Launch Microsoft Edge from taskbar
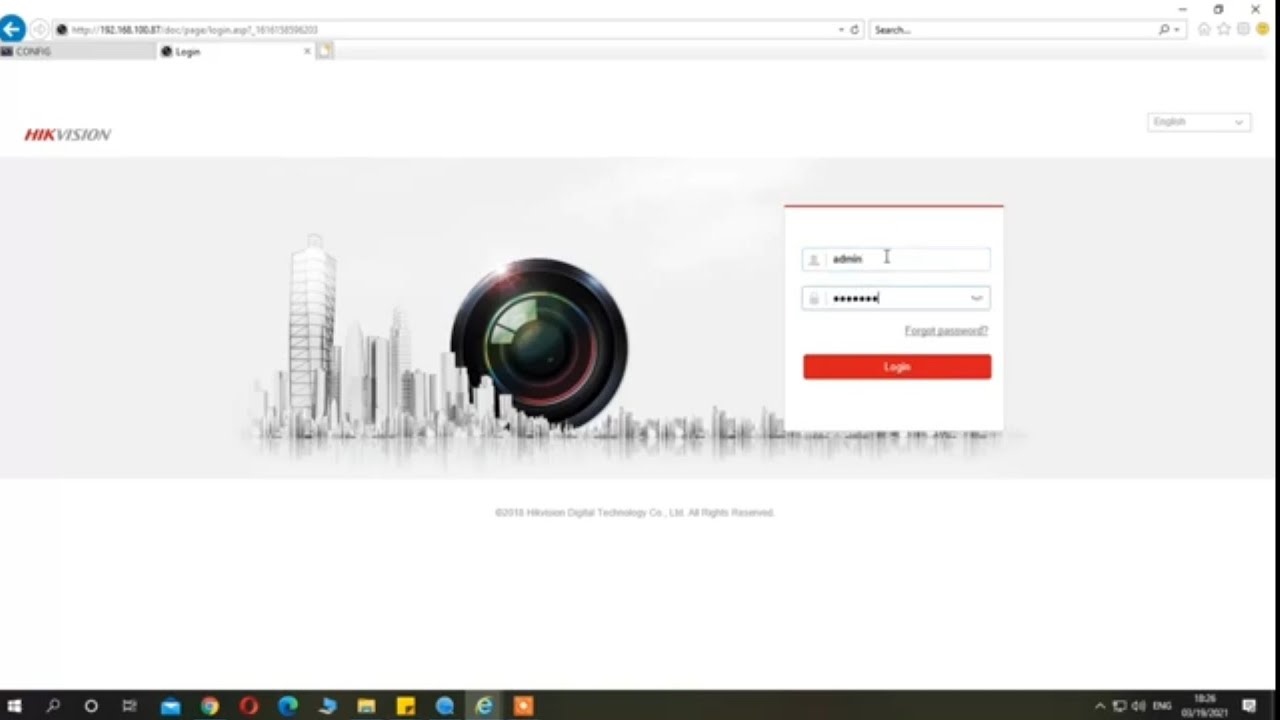This screenshot has width=1280, height=720. [x=288, y=706]
